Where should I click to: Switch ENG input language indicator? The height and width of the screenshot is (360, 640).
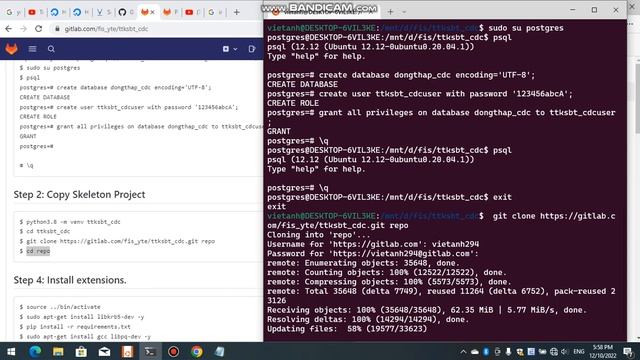coord(579,351)
